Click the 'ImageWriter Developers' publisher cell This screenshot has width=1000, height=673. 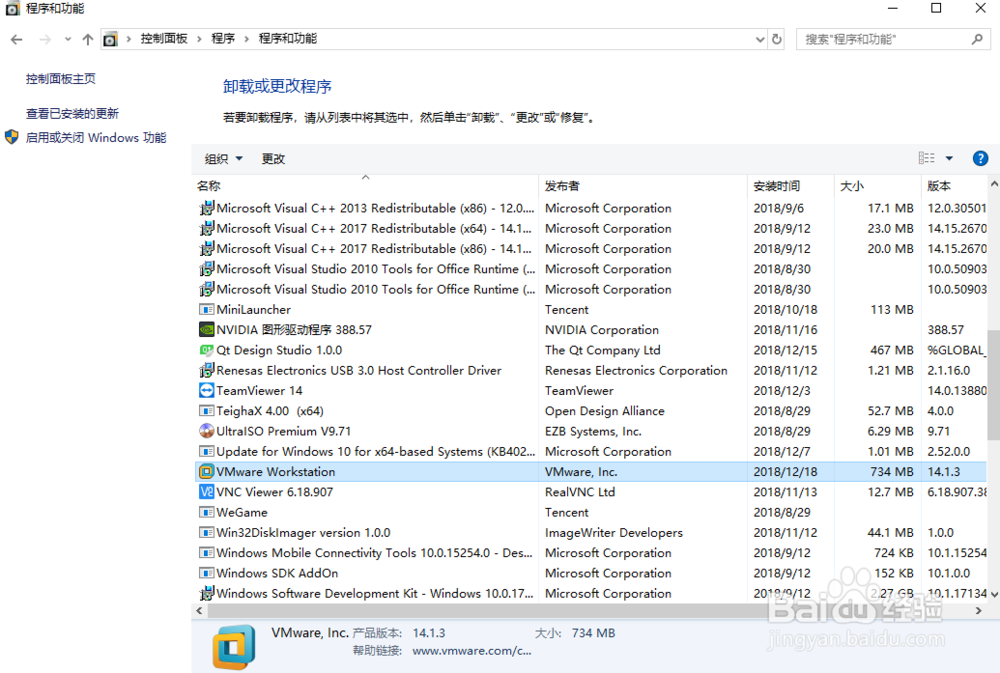614,533
